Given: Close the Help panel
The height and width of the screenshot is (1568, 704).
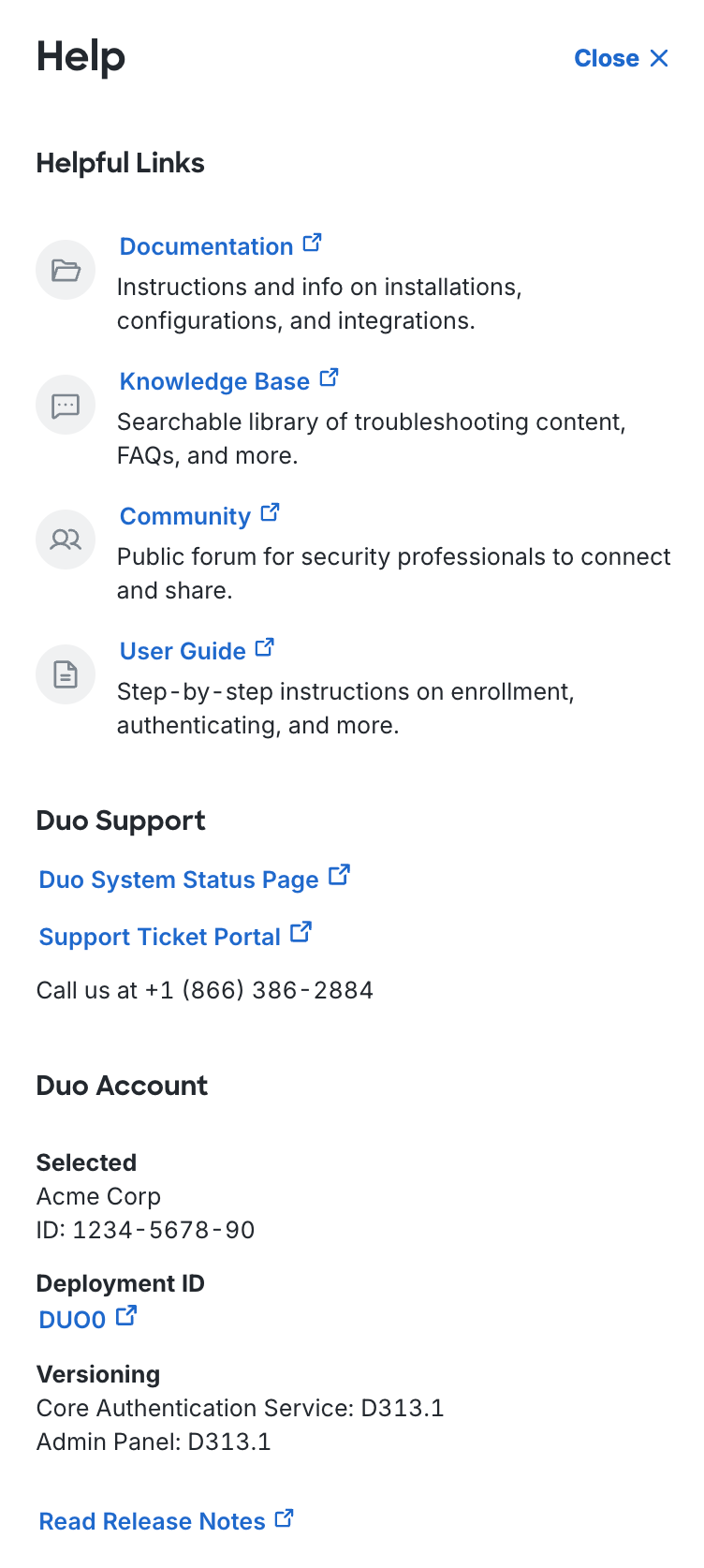Looking at the screenshot, I should (x=621, y=58).
